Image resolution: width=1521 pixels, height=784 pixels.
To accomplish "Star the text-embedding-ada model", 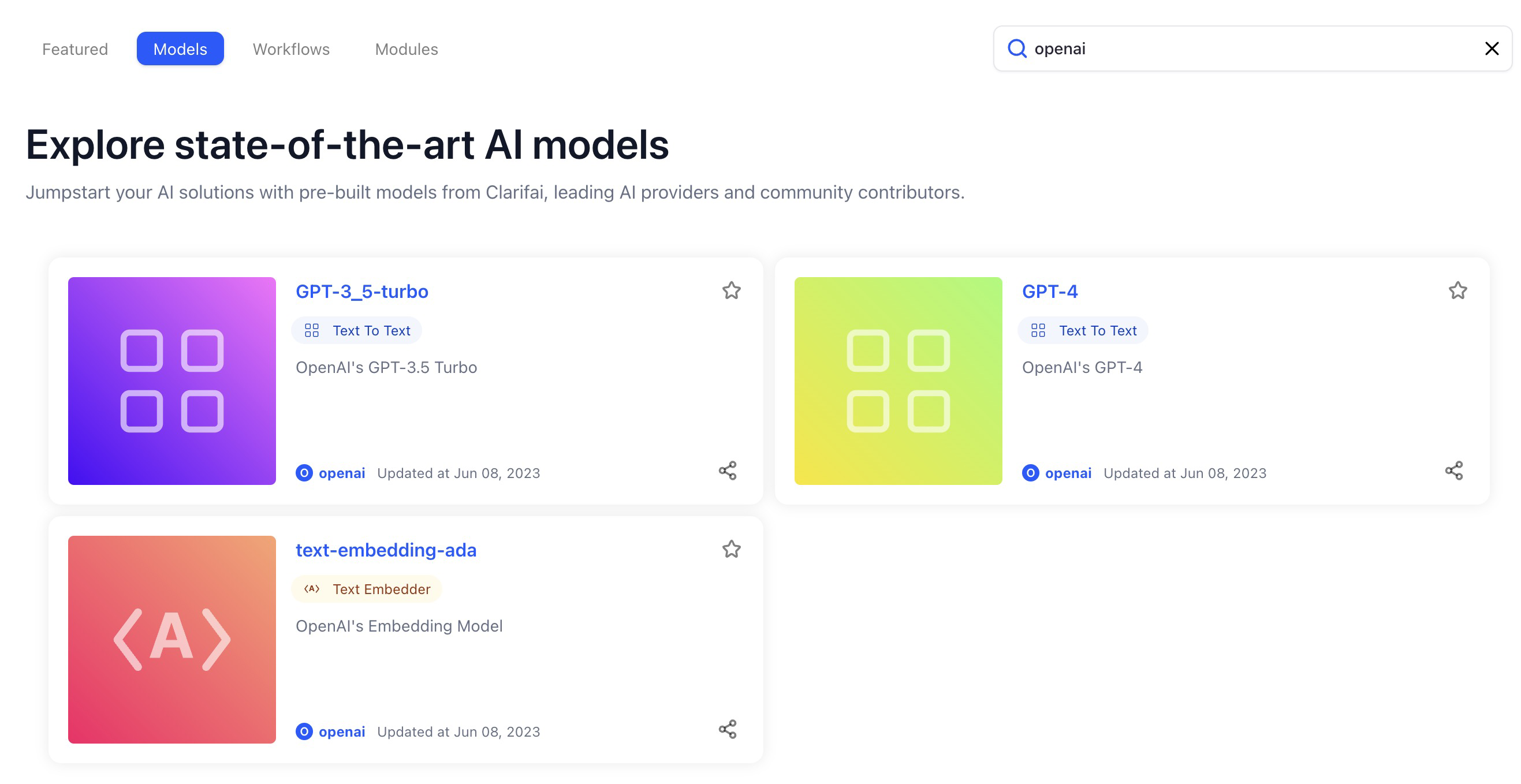I will (731, 549).
